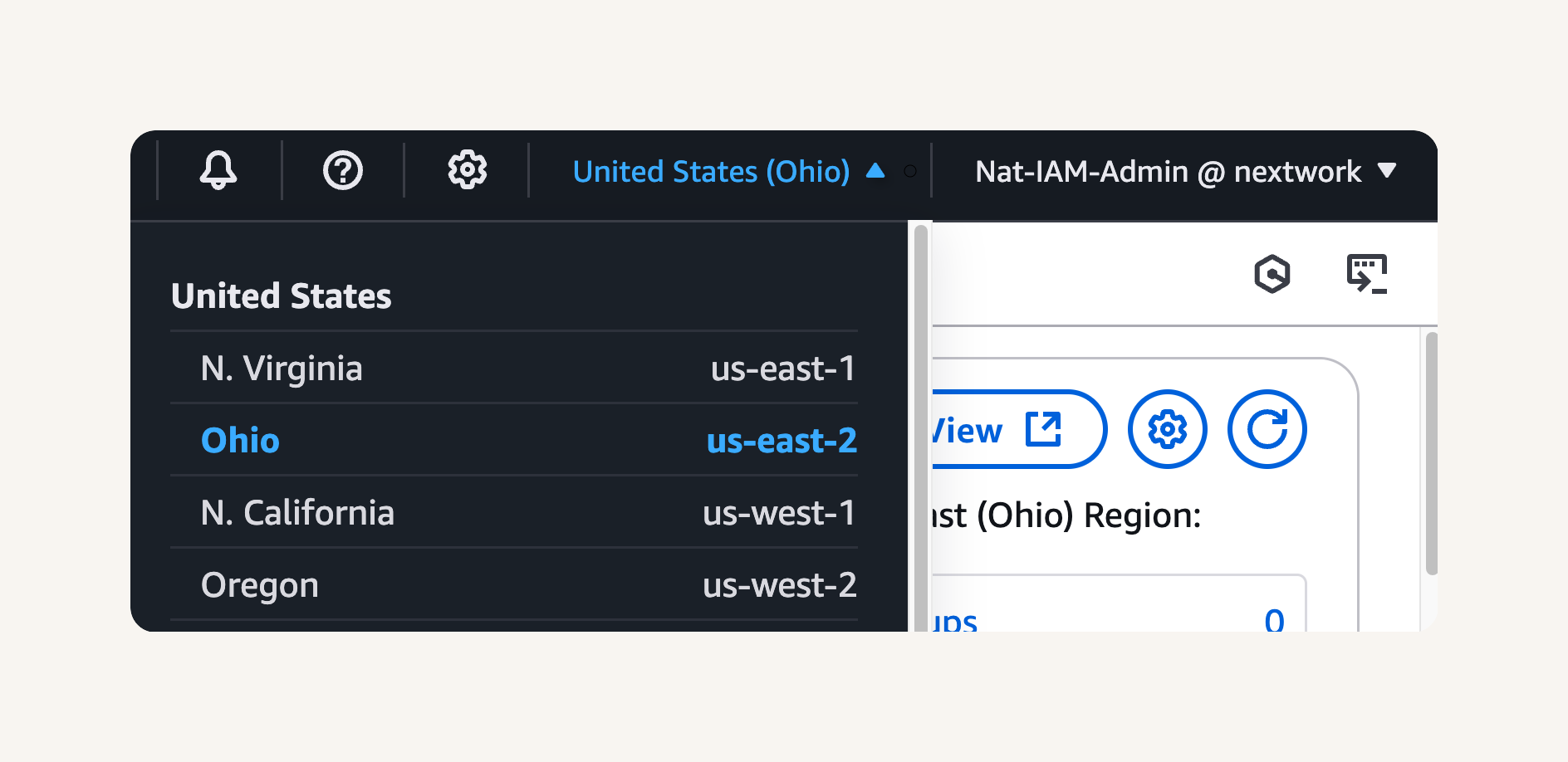The image size is (1568, 762).
Task: Switch to the Oregon region
Action: point(514,584)
